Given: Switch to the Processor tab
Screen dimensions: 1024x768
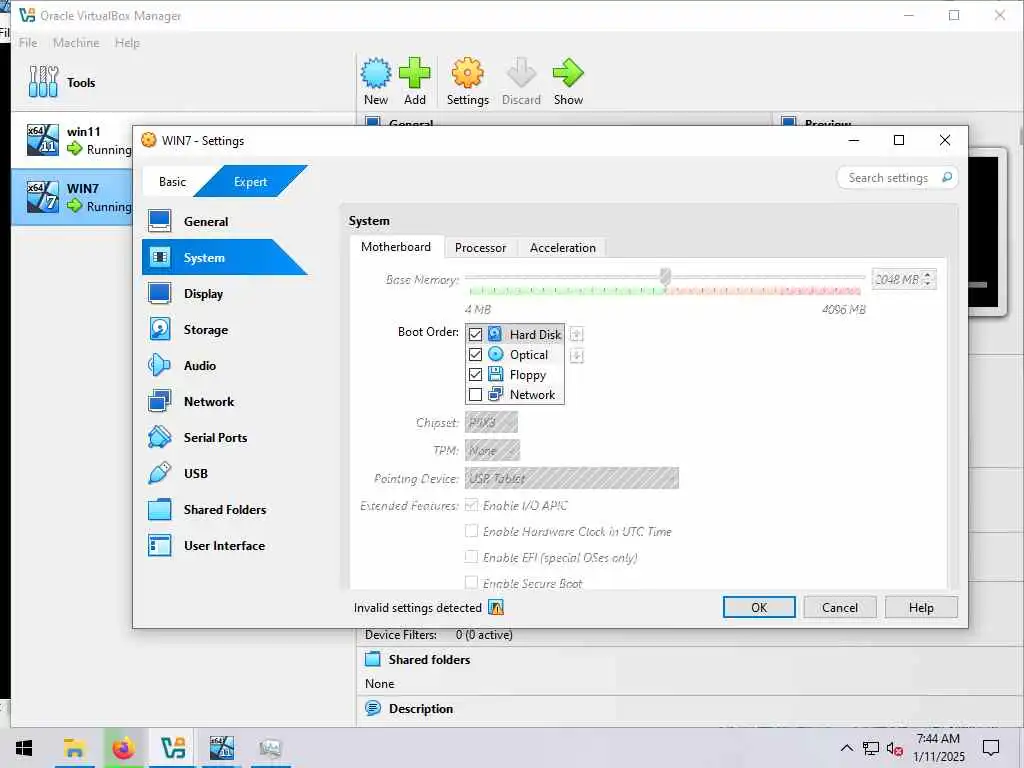Looking at the screenshot, I should [480, 248].
